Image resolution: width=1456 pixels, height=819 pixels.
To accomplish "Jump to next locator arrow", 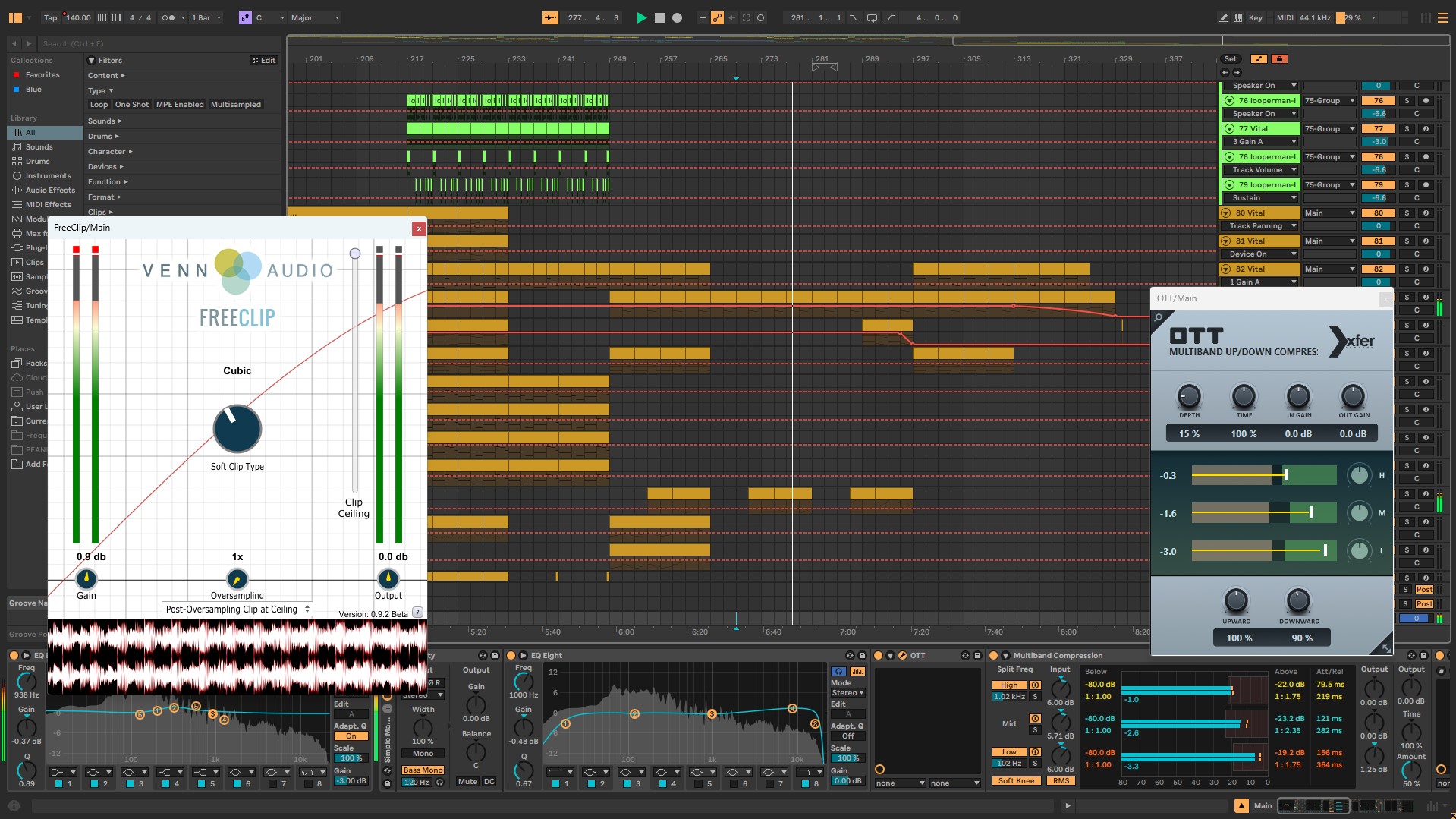I will (1237, 72).
